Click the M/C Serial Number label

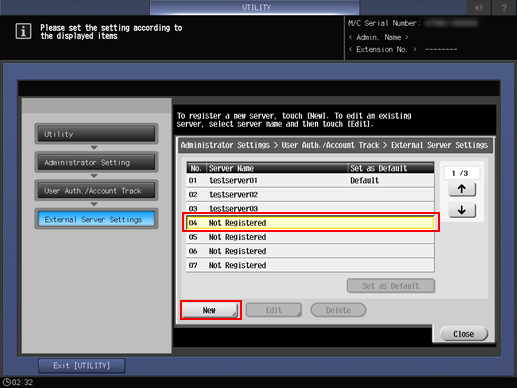[384, 23]
